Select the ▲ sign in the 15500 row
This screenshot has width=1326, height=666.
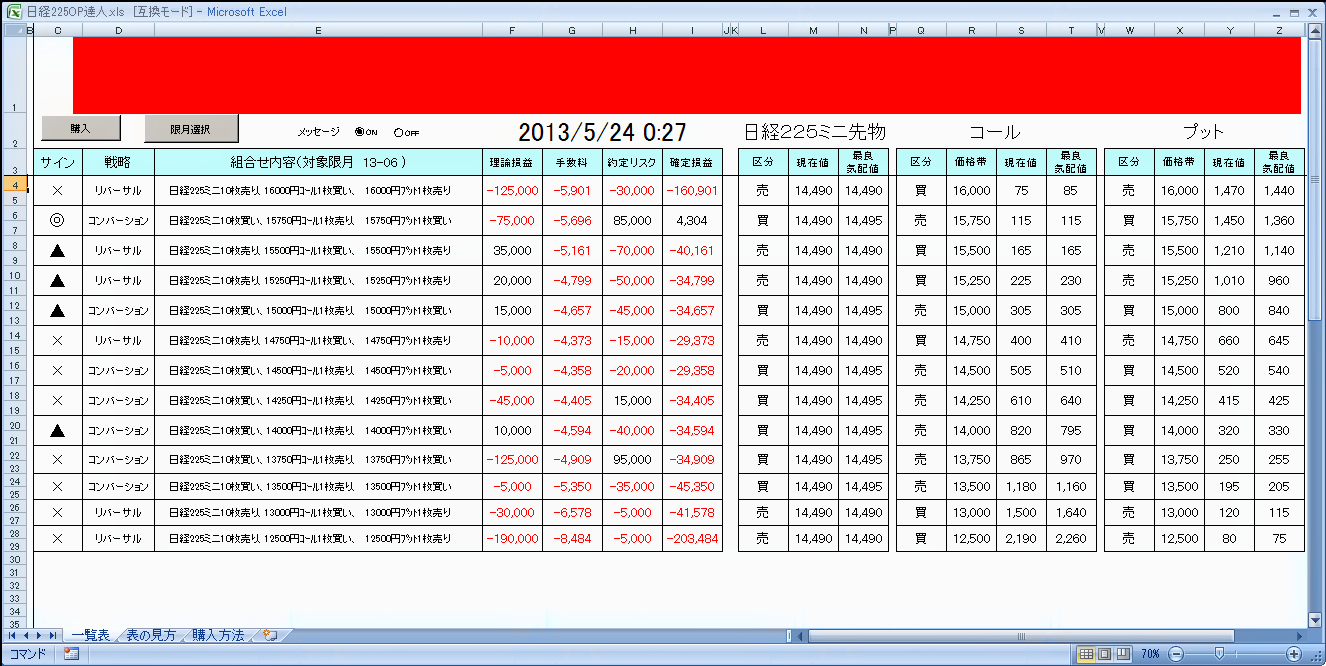coord(57,250)
